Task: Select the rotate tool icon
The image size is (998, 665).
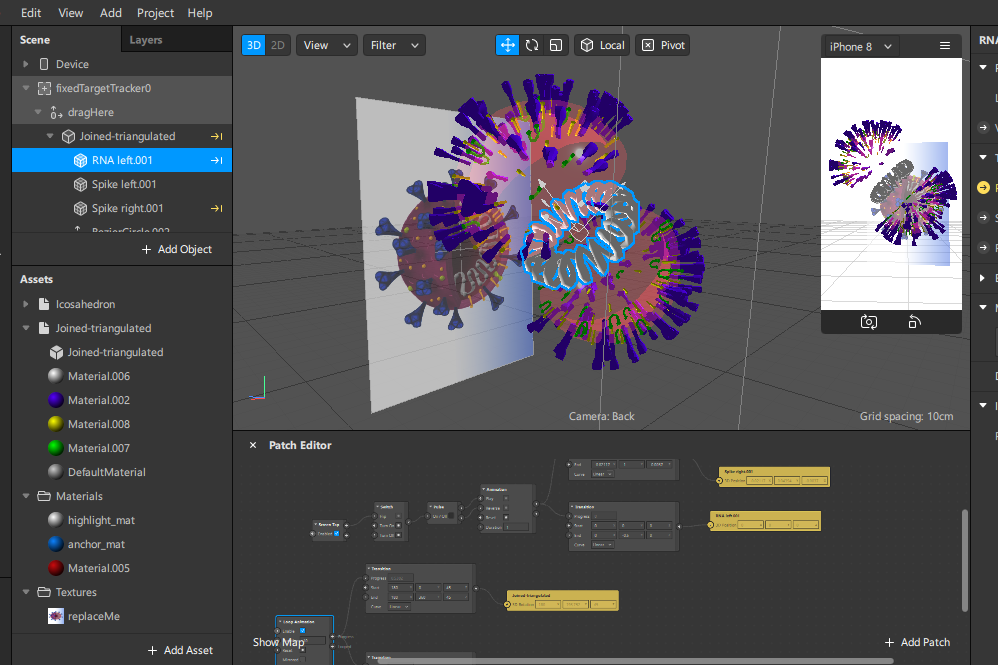Action: coord(532,45)
